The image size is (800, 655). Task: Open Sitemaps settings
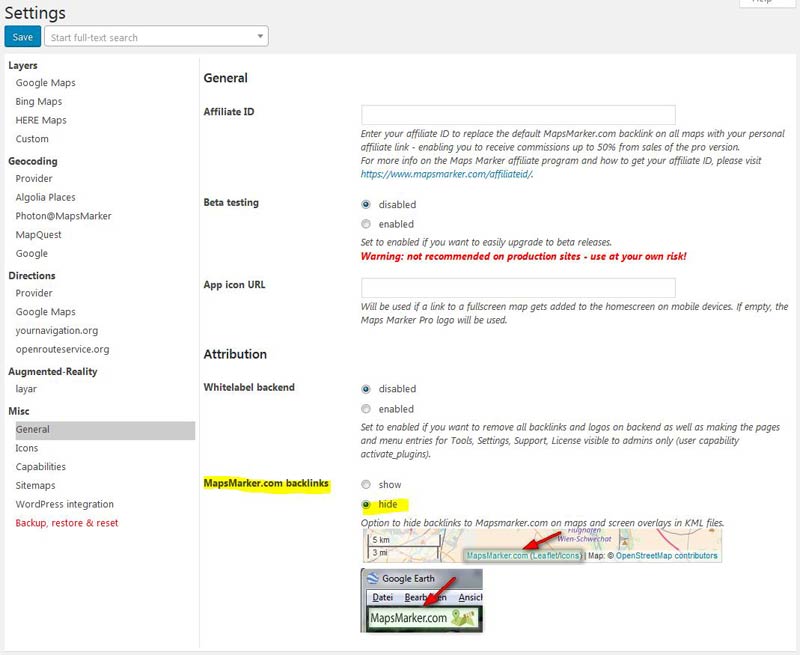[35, 486]
